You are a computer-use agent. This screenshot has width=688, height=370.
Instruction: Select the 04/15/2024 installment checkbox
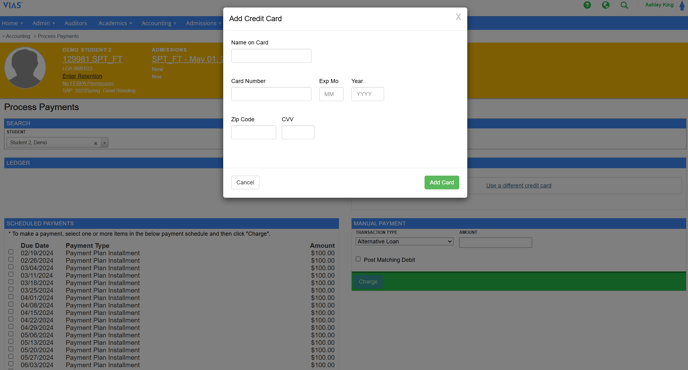tap(11, 312)
